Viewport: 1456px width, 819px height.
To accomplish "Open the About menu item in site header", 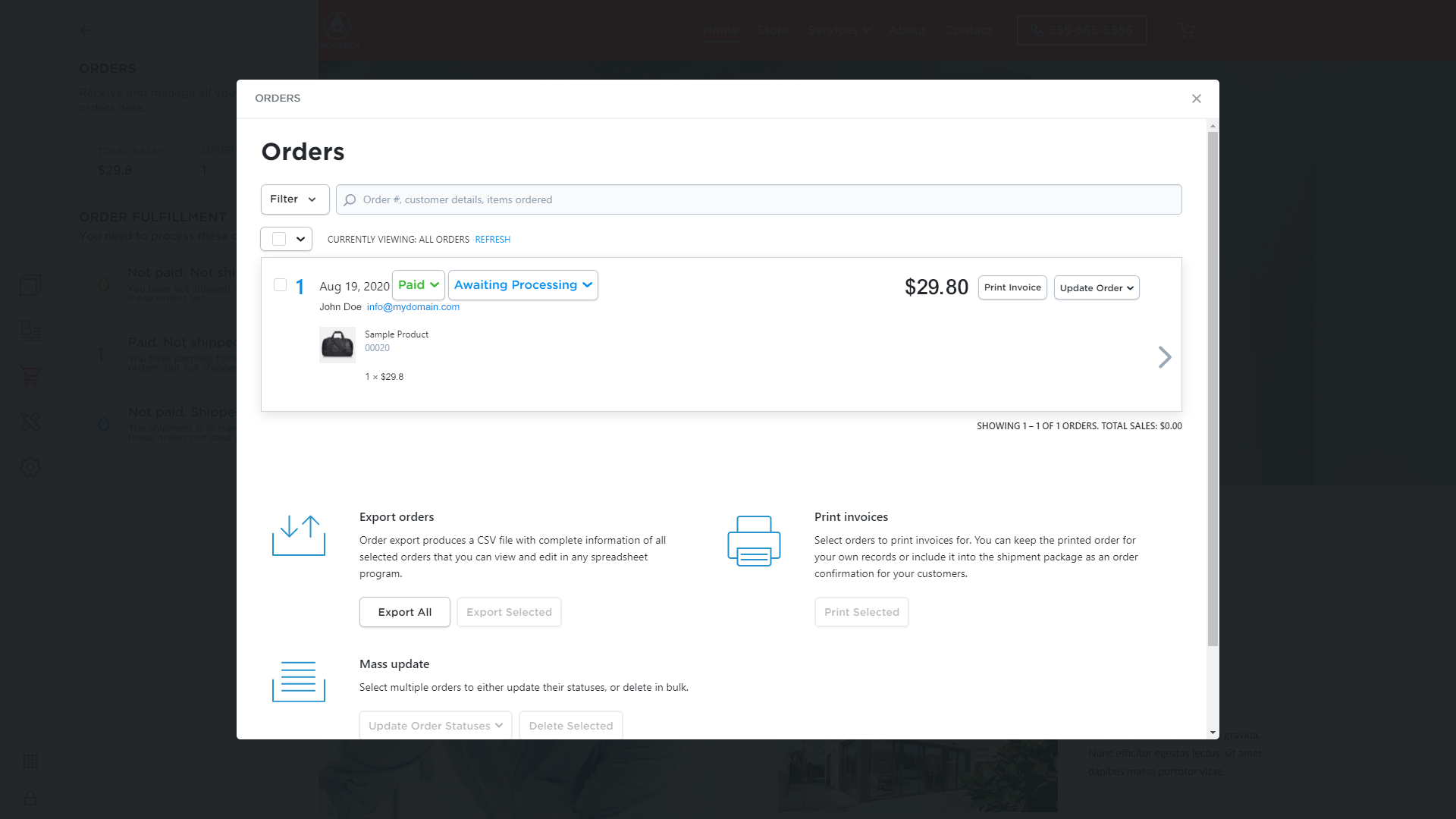I will coord(908,30).
